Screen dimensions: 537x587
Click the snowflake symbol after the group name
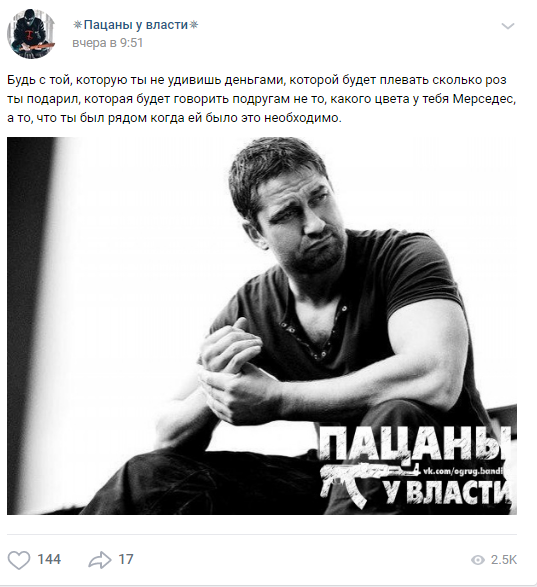193,25
